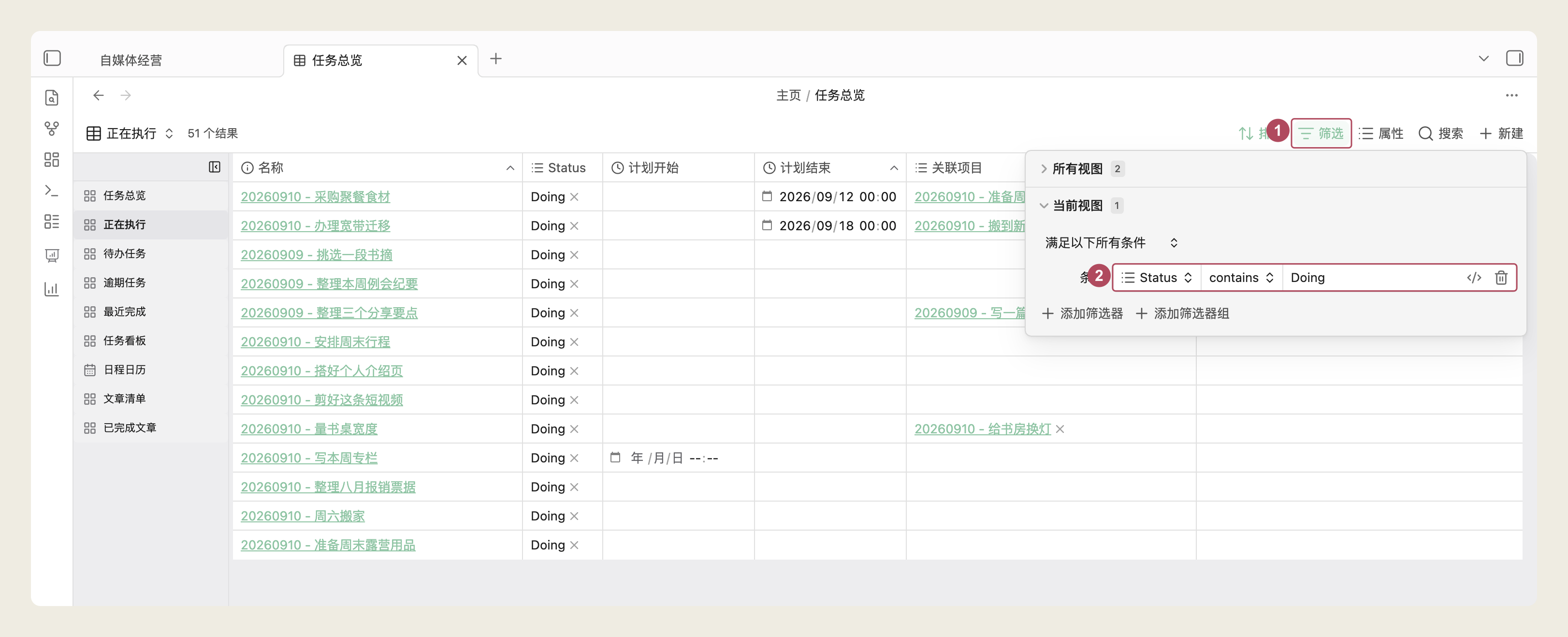
Task: Remove Doing status from 采购聚餐食材 row
Action: click(575, 197)
